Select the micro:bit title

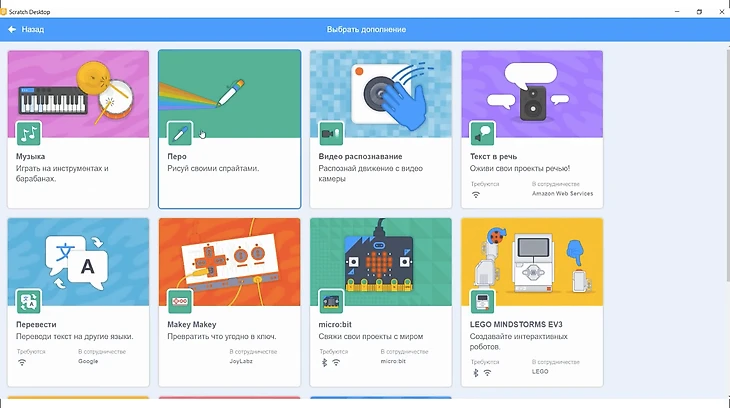[335, 324]
